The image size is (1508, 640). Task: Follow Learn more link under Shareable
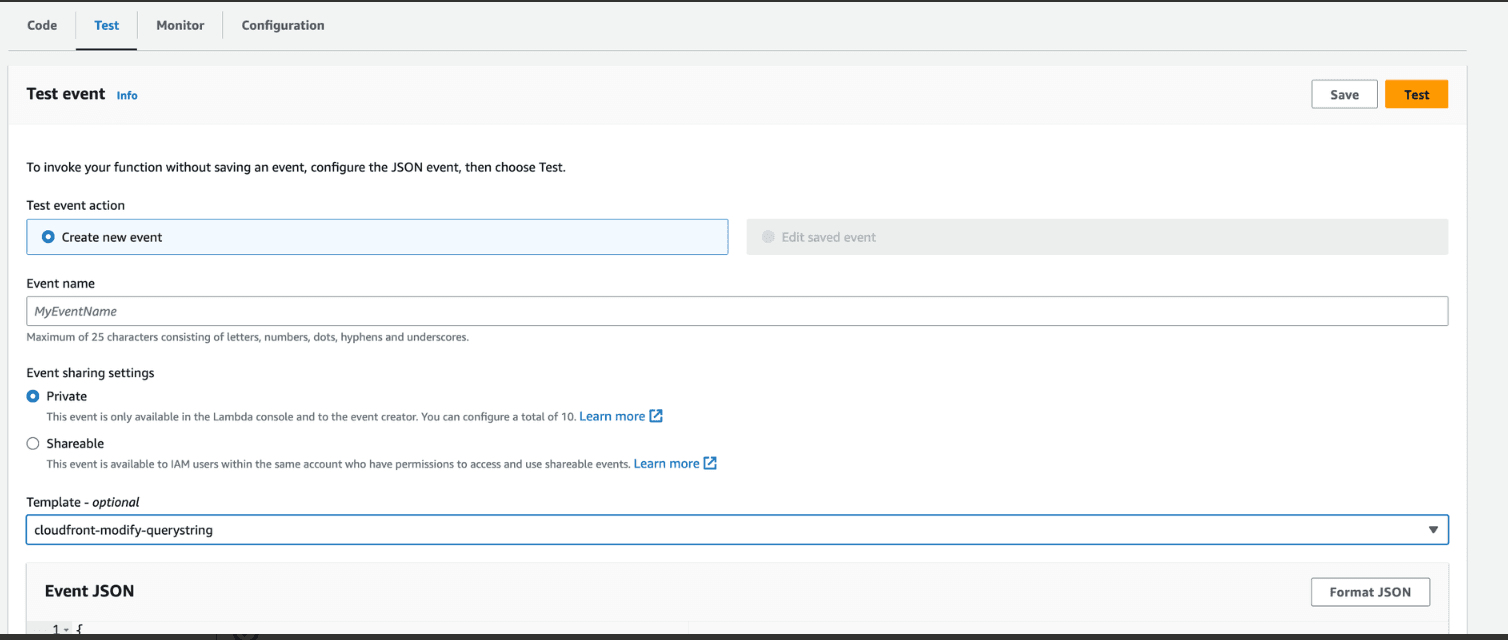pos(666,463)
